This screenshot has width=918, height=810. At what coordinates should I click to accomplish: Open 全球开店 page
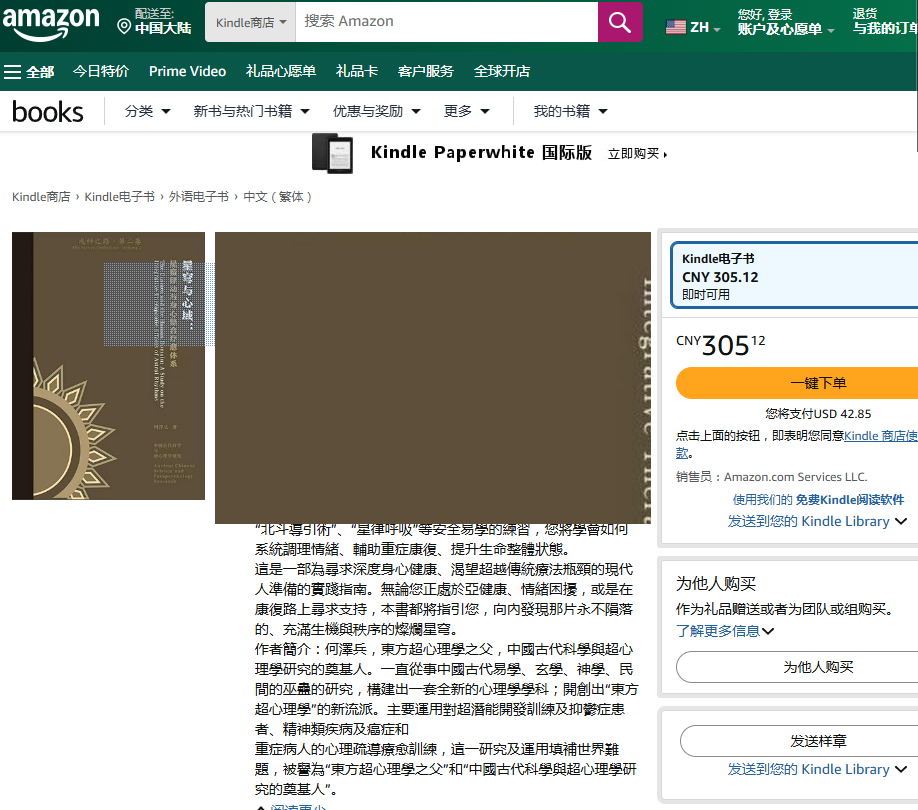click(502, 71)
